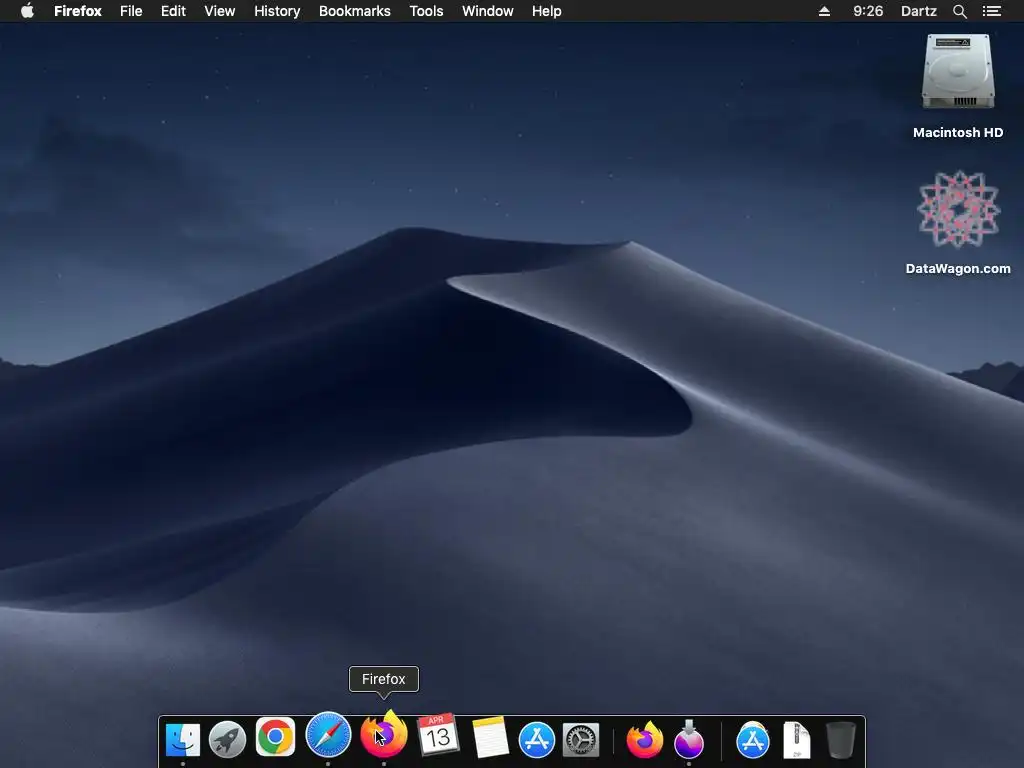Open Google Chrome from the Dock
Screen dimensions: 1024x768
[x=275, y=737]
